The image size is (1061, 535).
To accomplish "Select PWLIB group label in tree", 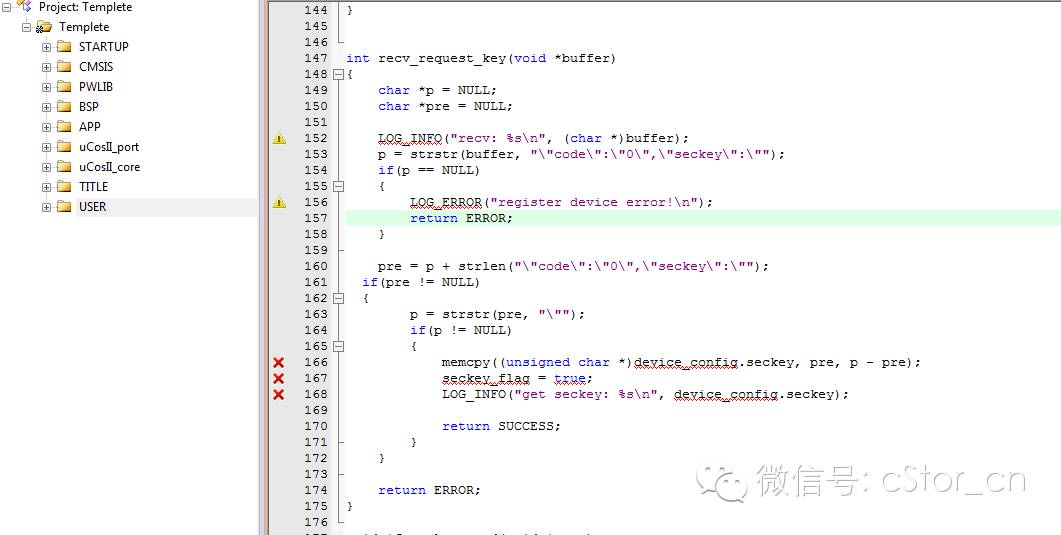I will click(x=96, y=87).
